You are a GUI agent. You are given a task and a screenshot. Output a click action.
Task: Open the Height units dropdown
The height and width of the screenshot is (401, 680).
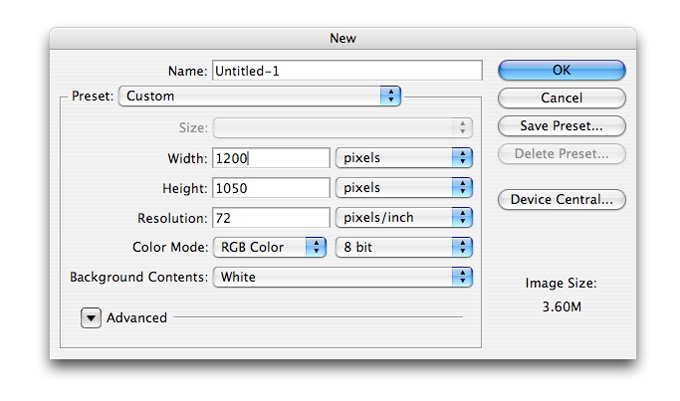pos(403,187)
